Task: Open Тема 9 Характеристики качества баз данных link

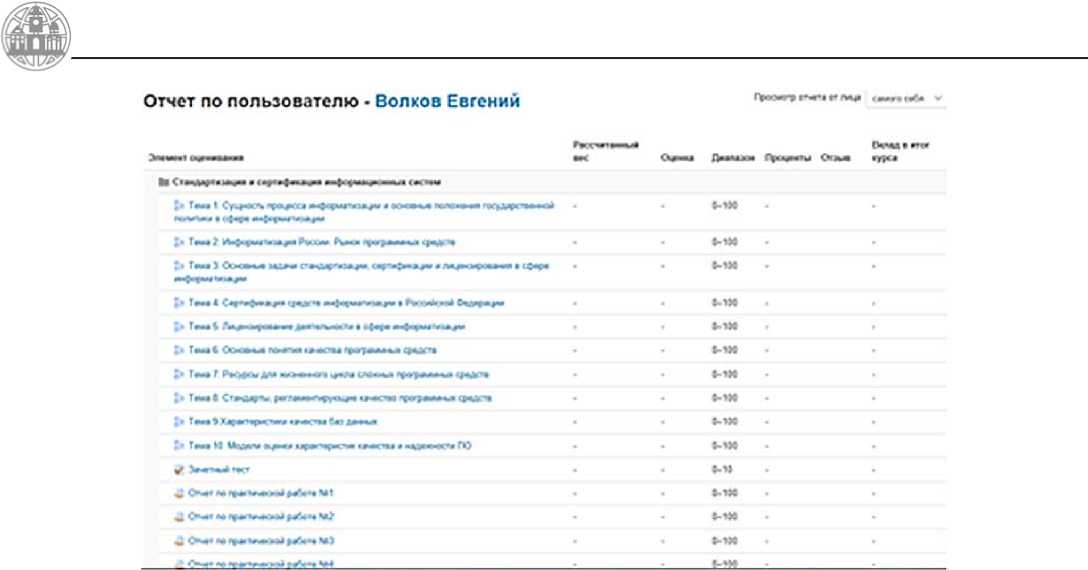Action: [283, 421]
